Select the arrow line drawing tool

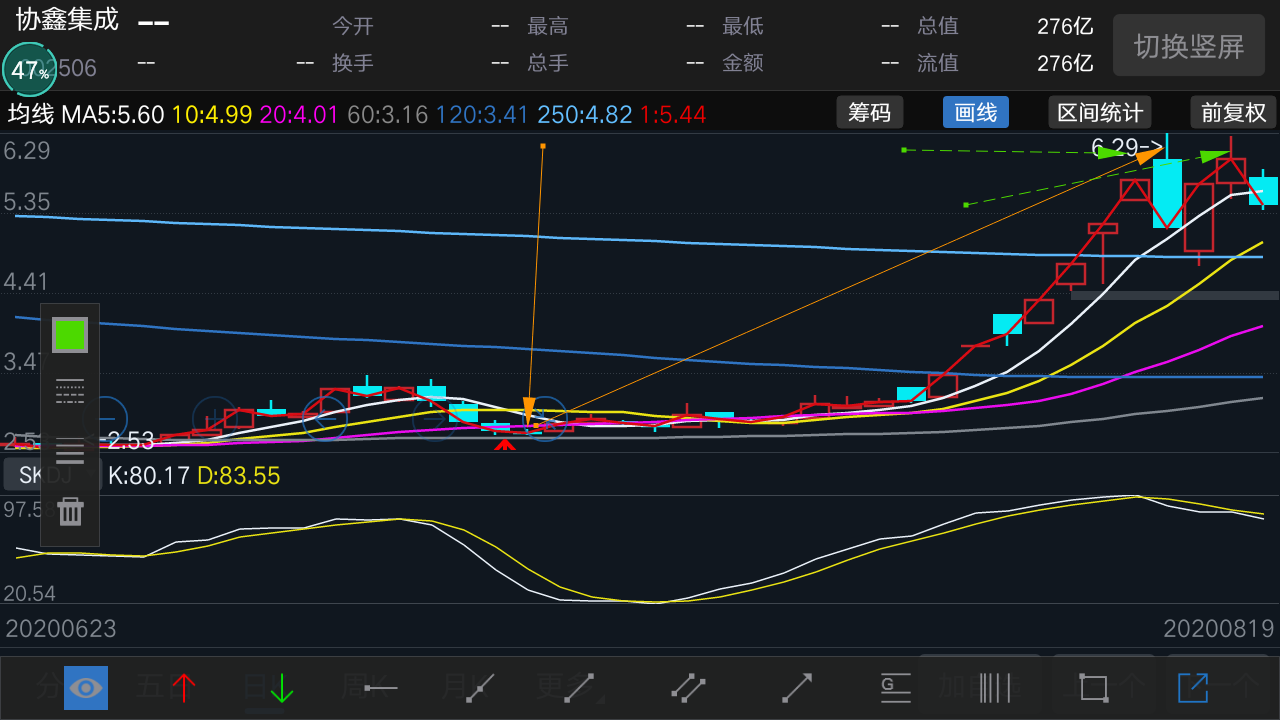797,687
